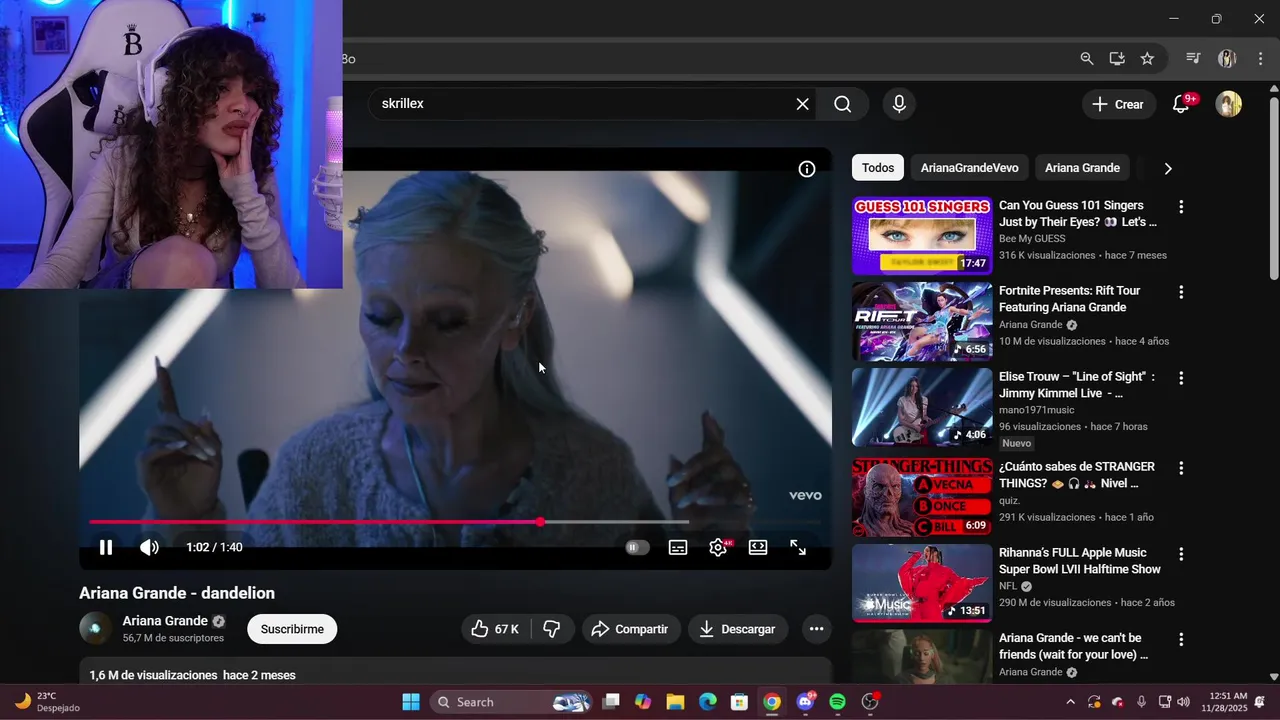The image size is (1280, 720).
Task: Launch Microsoft Edge from taskbar
Action: coord(707,702)
